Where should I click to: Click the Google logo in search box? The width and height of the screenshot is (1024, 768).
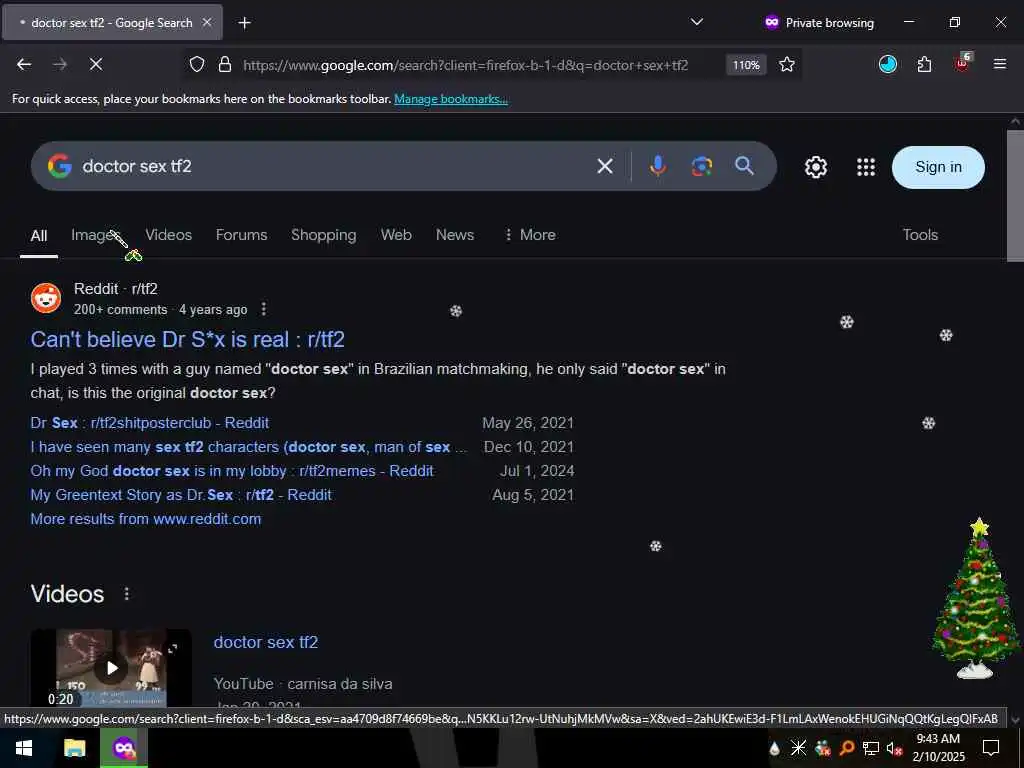[59, 166]
